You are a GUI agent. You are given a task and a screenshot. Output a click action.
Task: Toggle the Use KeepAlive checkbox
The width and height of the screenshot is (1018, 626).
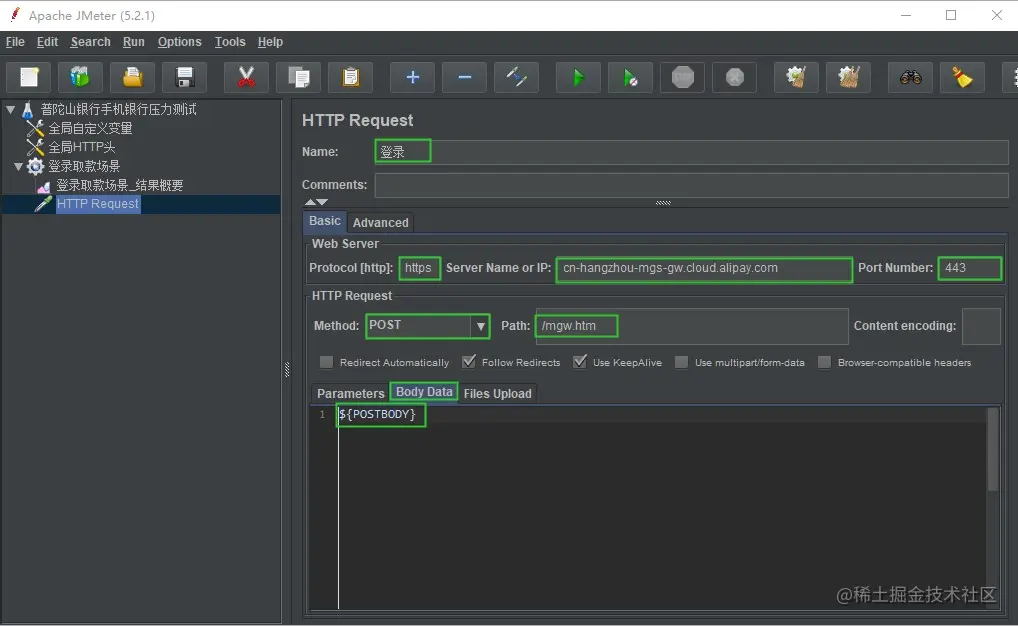580,362
